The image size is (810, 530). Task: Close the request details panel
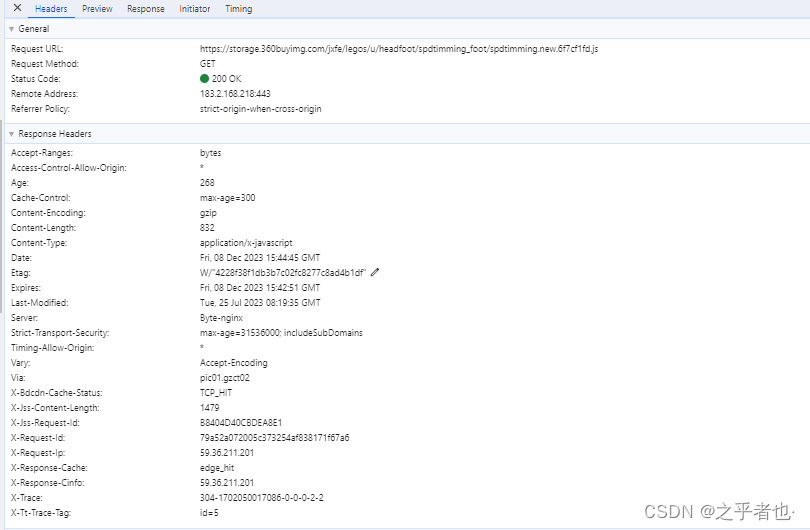(x=17, y=8)
